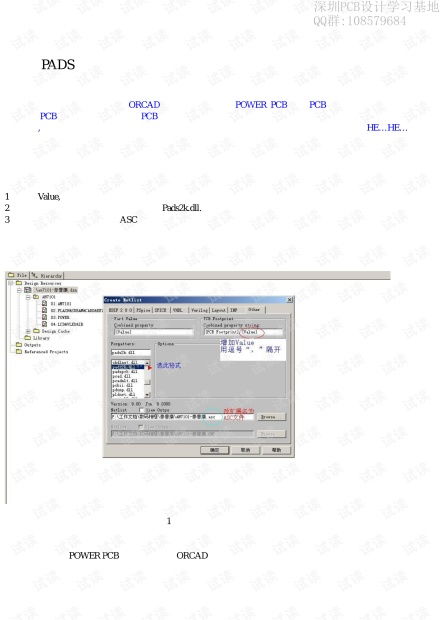Switch to the Layout tab in Create Netlist
The width and height of the screenshot is (440, 620).
219,310
